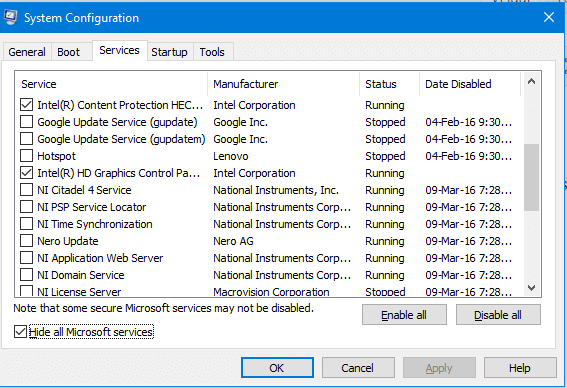Uncheck Intel(R) HD Graphics Control Panel service
Screen dimensions: 567x388
[x=26, y=173]
